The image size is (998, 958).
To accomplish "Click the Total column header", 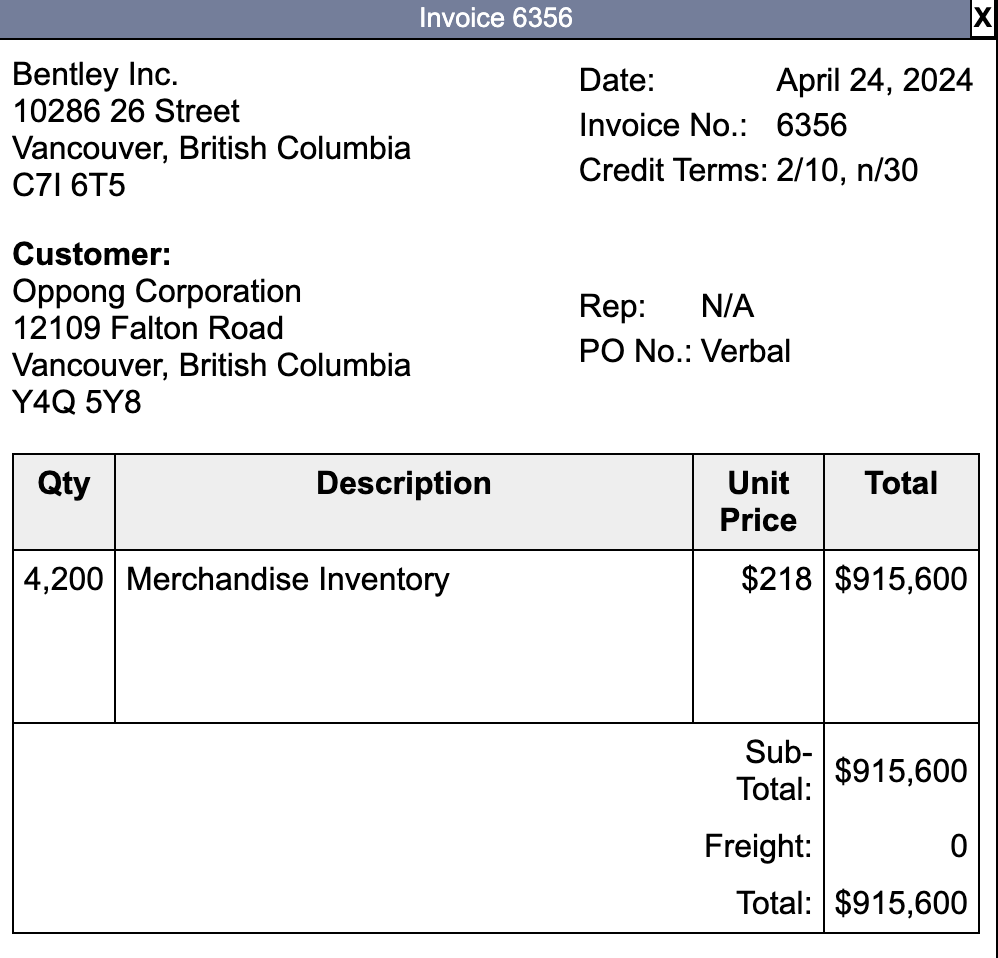I will coord(901,483).
